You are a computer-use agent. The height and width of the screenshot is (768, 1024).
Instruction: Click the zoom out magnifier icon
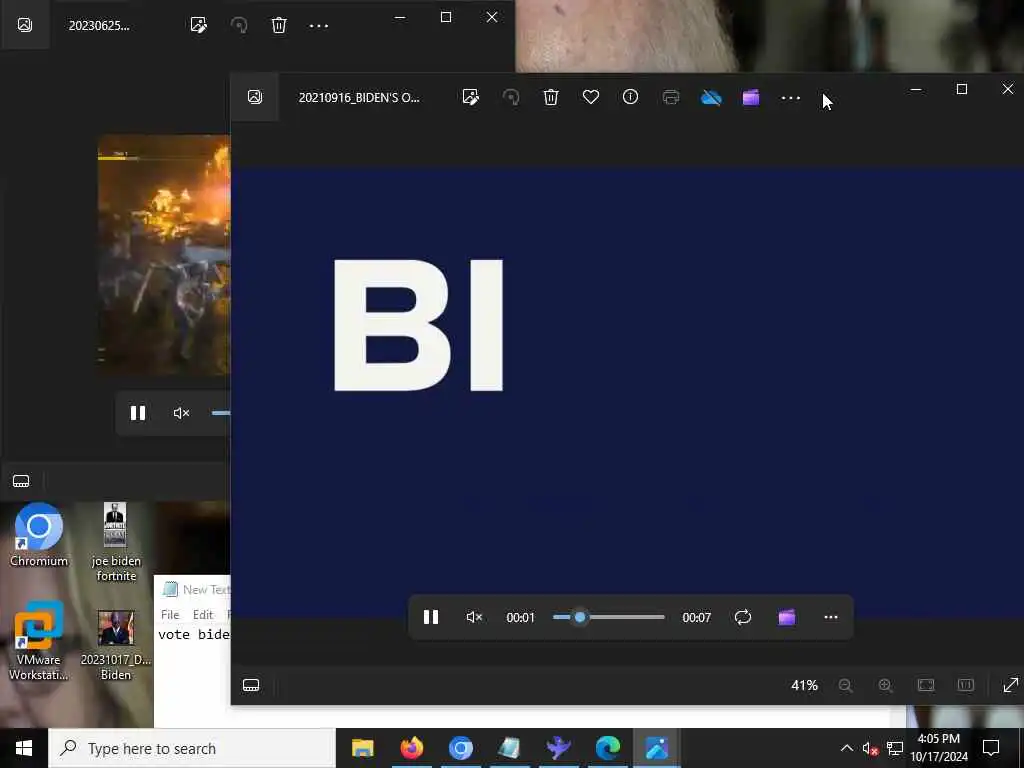click(846, 685)
